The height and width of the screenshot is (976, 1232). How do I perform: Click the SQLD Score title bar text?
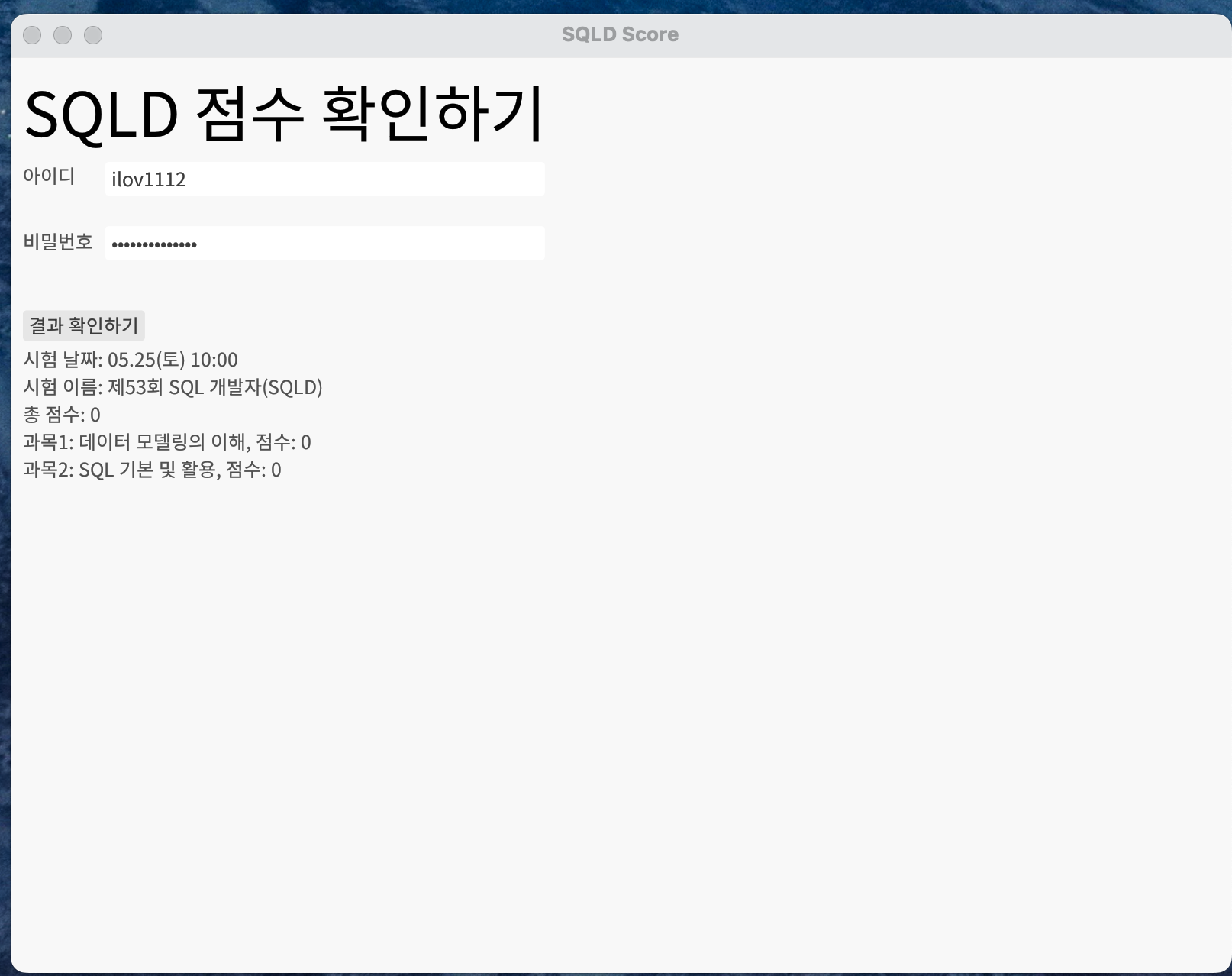[620, 34]
